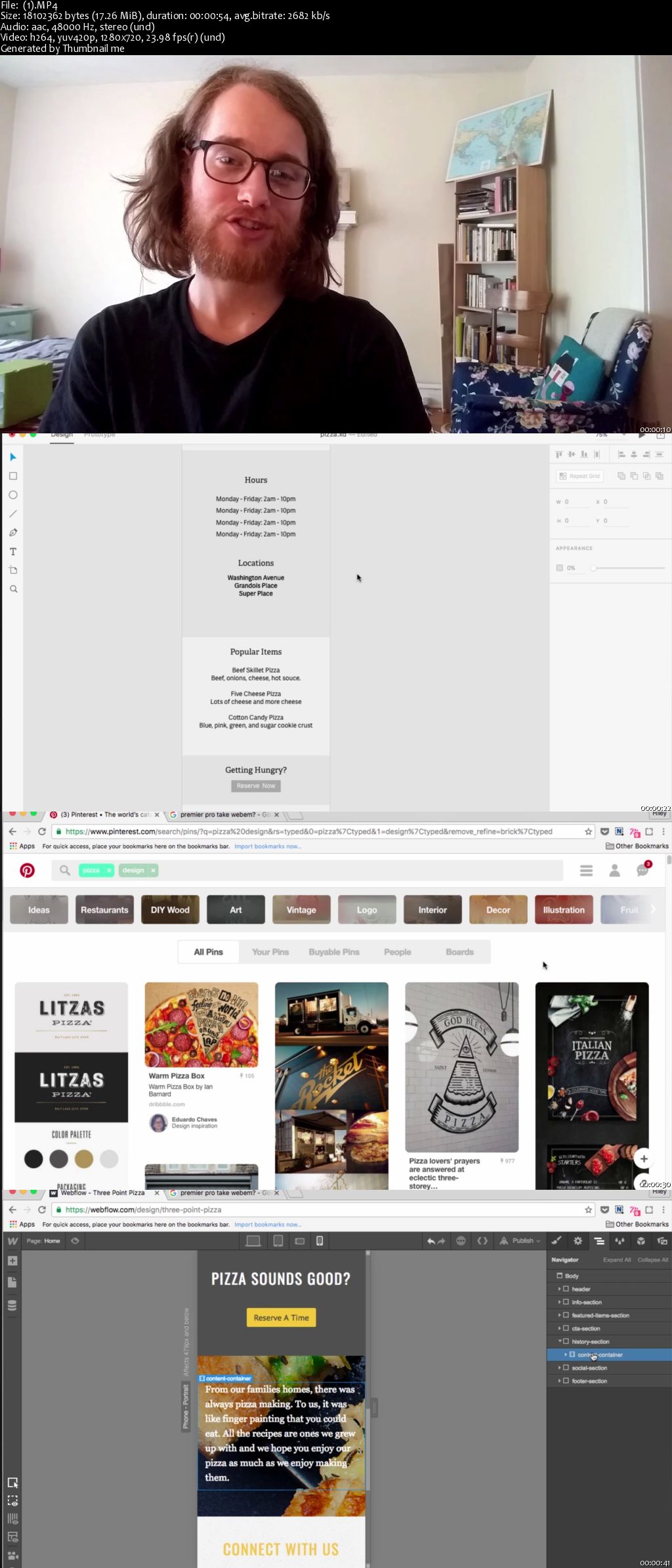Viewport: 672px width, 1568px height.
Task: Toggle Webflow preview eye icon
Action: point(75,1241)
